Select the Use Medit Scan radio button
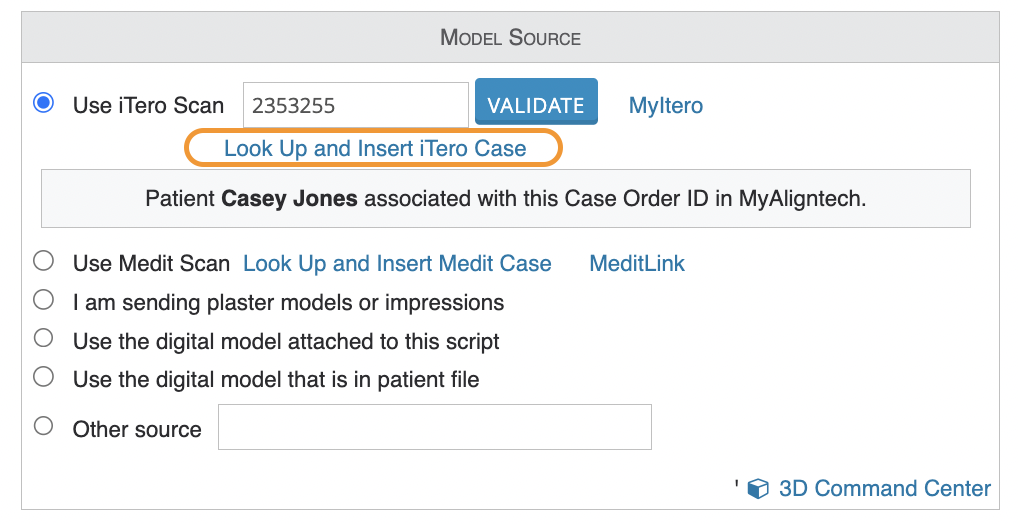The image size is (1018, 524). [x=43, y=261]
